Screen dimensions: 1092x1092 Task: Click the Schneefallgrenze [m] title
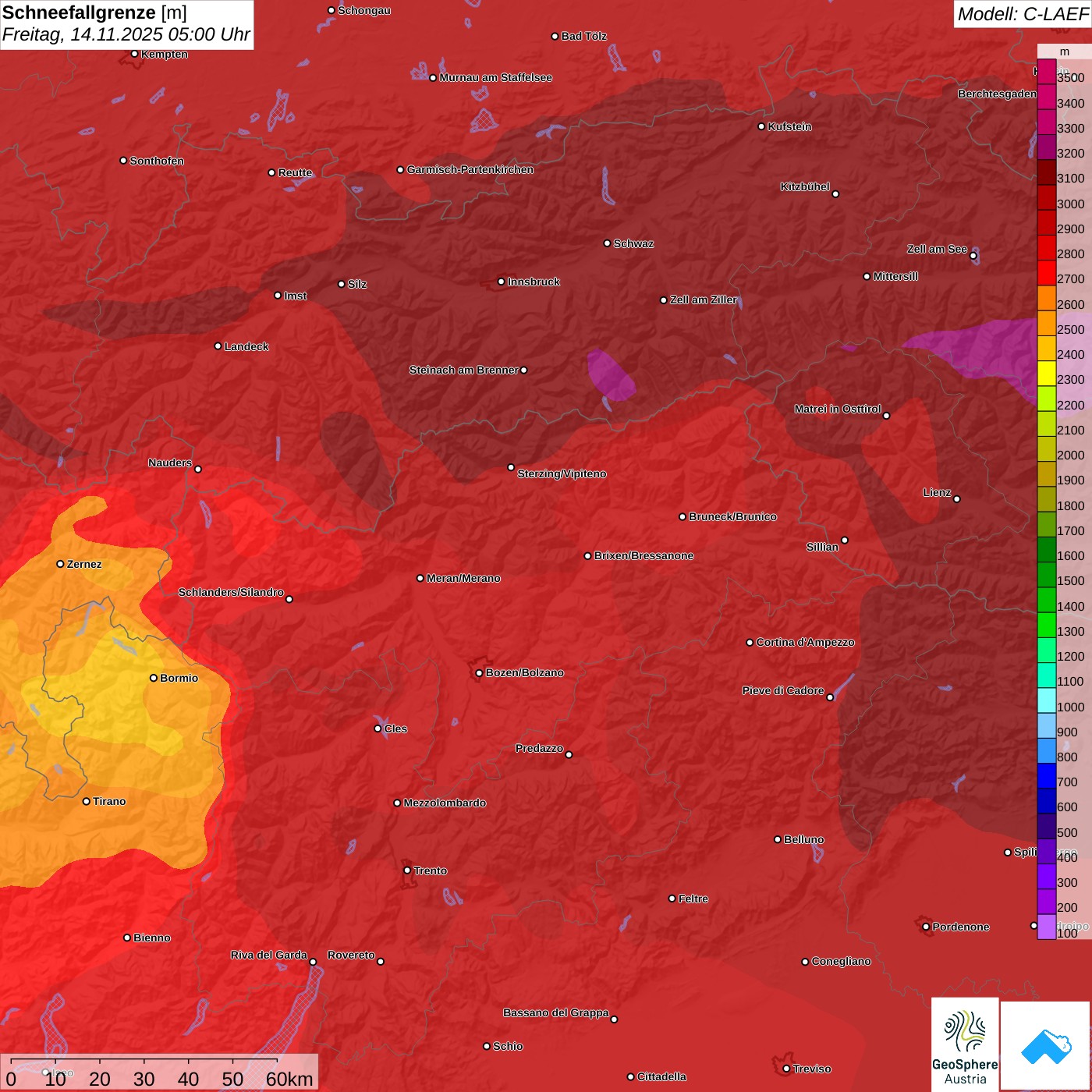click(94, 12)
